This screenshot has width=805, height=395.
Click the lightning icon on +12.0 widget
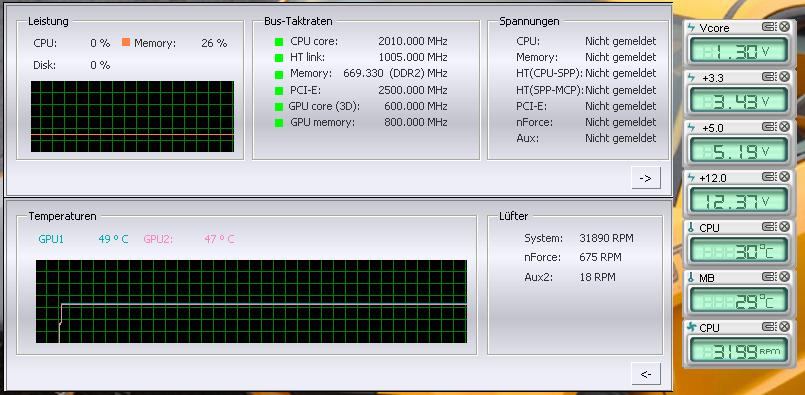(691, 178)
